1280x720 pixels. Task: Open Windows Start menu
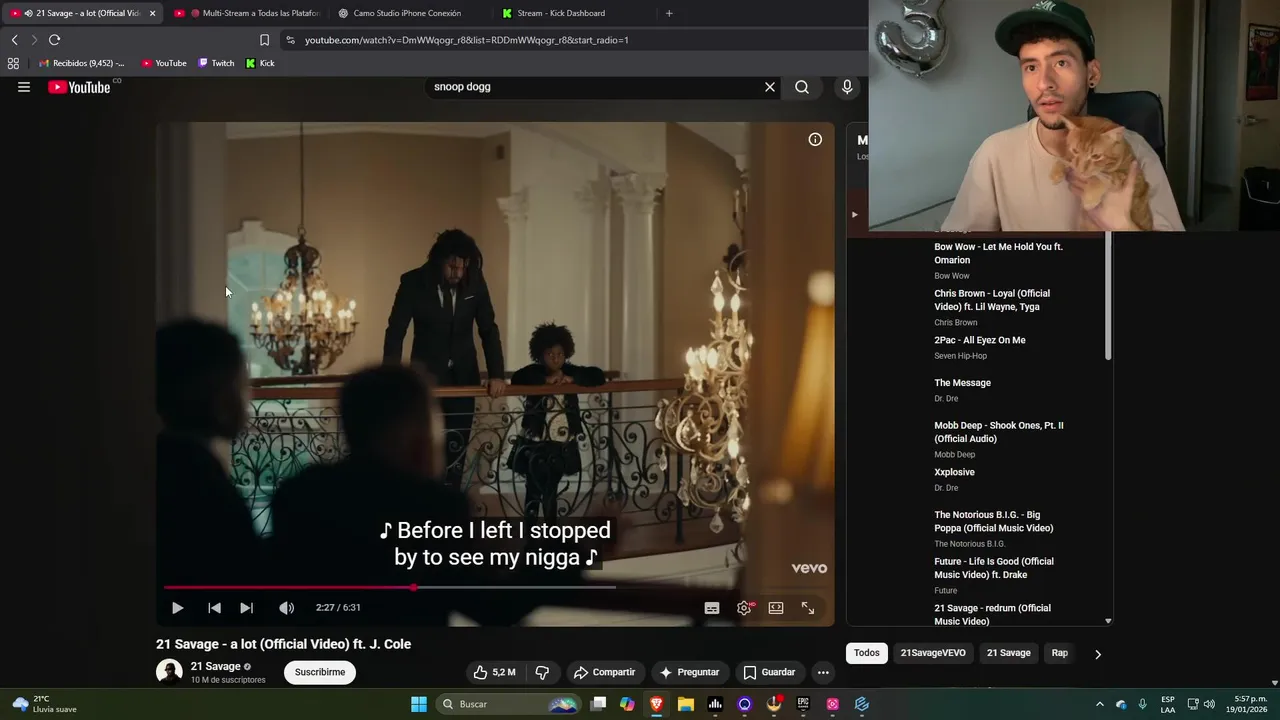[x=419, y=704]
